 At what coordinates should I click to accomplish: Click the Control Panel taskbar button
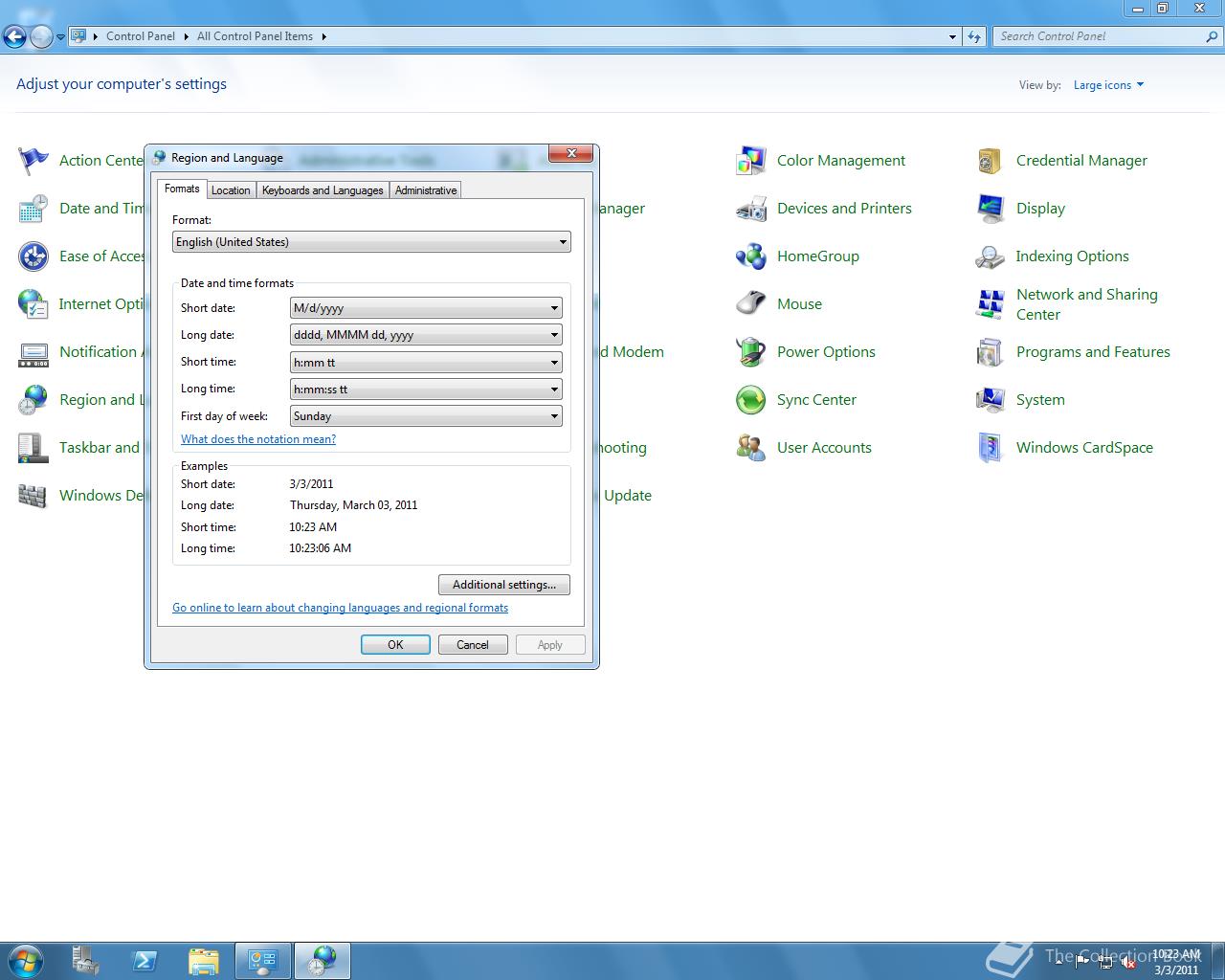(x=263, y=961)
